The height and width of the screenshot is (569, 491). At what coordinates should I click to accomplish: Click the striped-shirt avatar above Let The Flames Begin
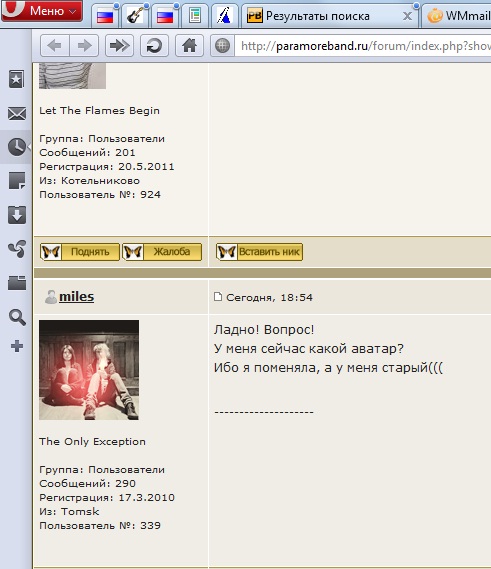click(73, 76)
